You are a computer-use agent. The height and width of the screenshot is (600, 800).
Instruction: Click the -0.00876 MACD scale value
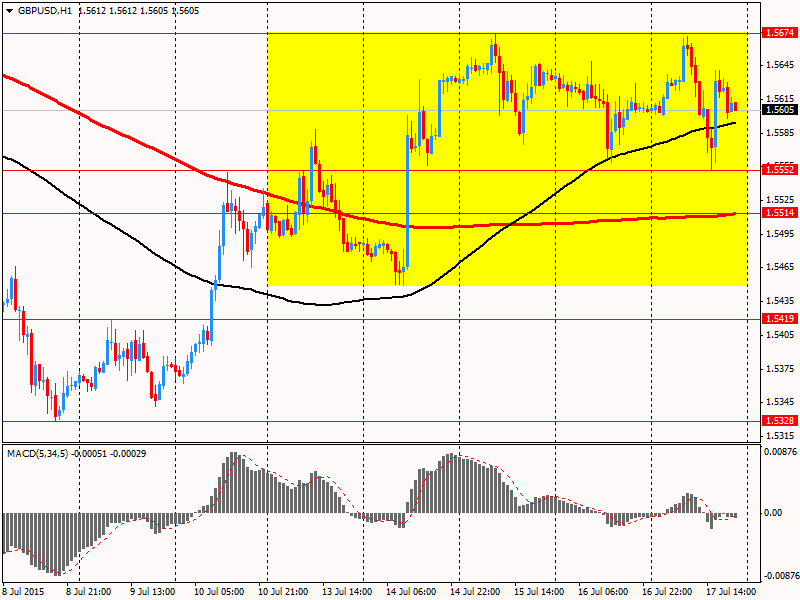click(780, 576)
